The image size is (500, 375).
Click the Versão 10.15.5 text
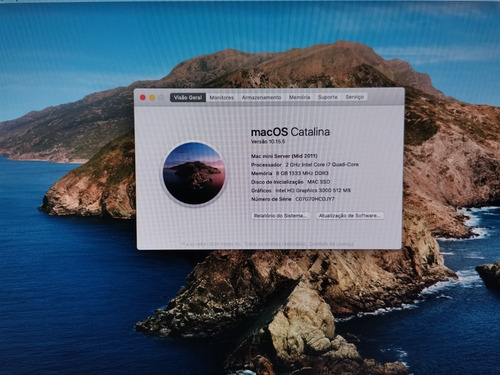[x=268, y=141]
